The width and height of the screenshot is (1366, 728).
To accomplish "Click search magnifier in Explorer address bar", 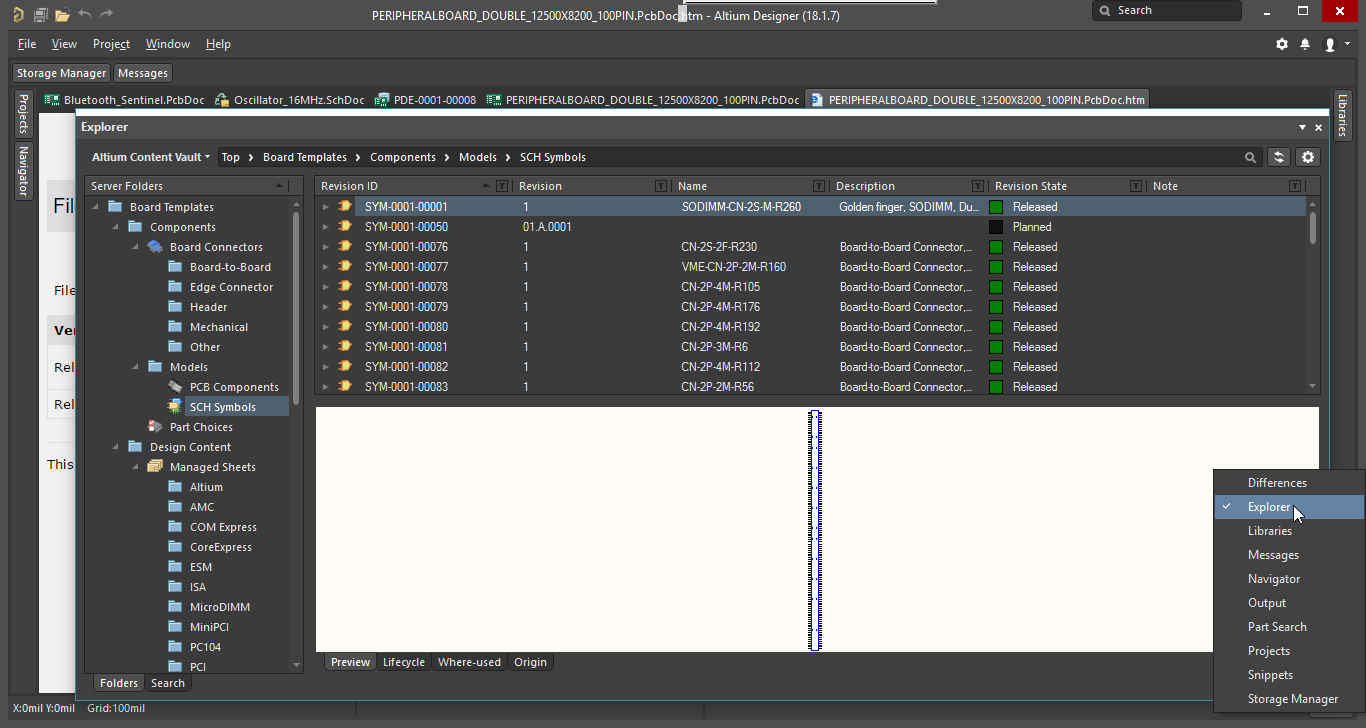I will (1250, 157).
